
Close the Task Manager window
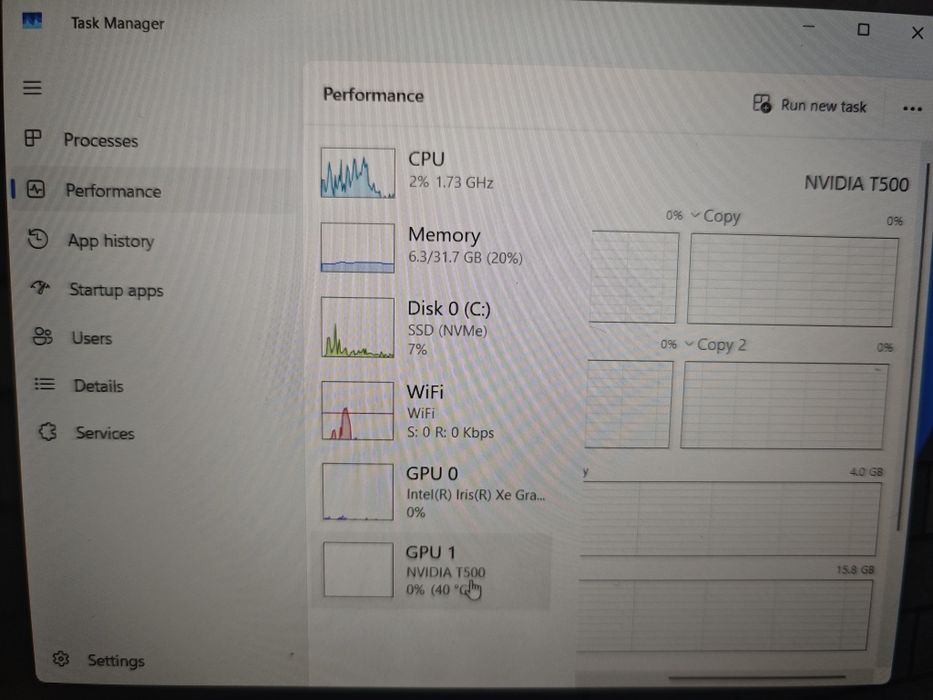pos(917,33)
